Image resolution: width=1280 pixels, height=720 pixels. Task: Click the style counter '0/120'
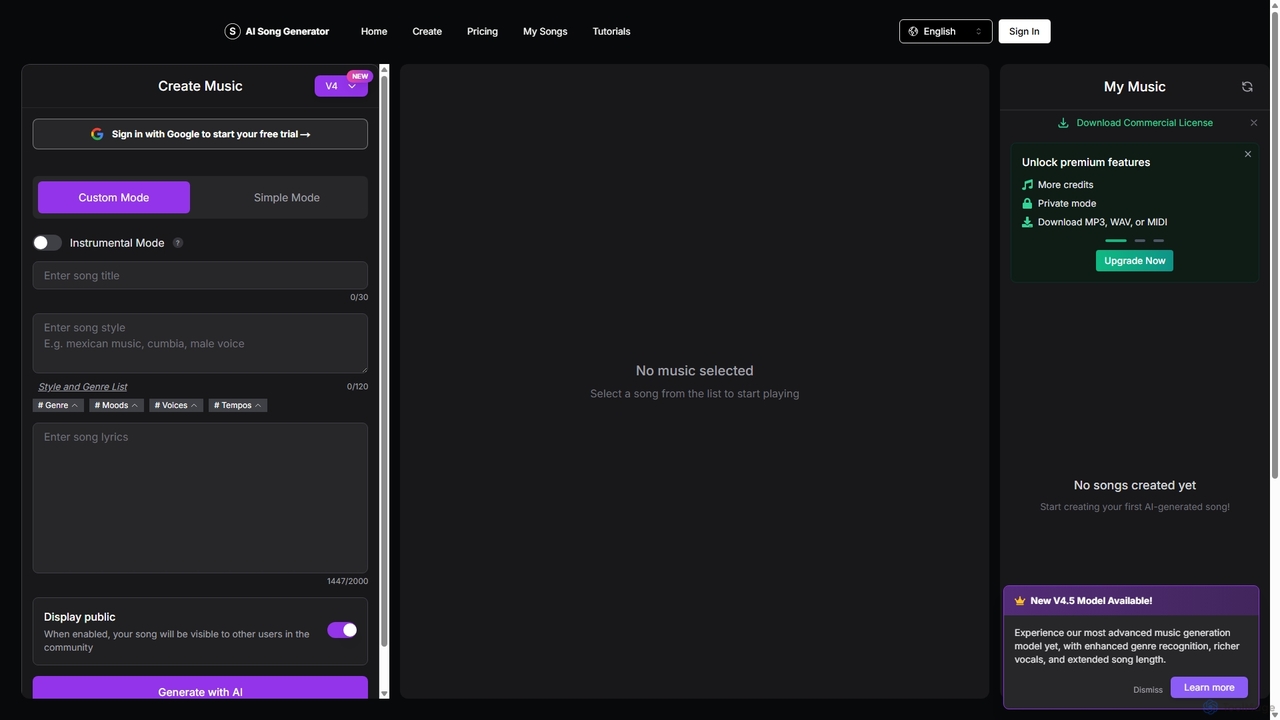pyautogui.click(x=357, y=386)
